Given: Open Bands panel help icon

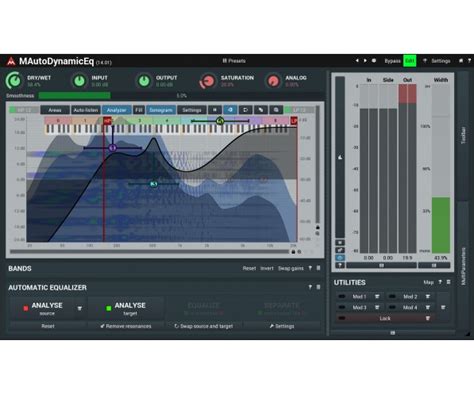Looking at the screenshot, I should [x=310, y=268].
